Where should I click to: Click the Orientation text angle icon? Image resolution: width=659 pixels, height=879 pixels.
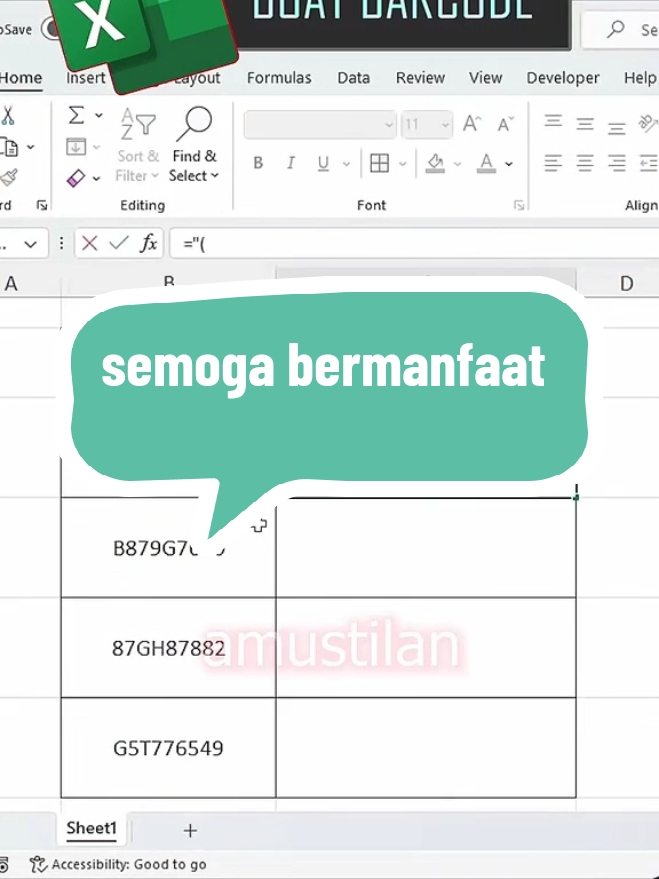pyautogui.click(x=648, y=123)
